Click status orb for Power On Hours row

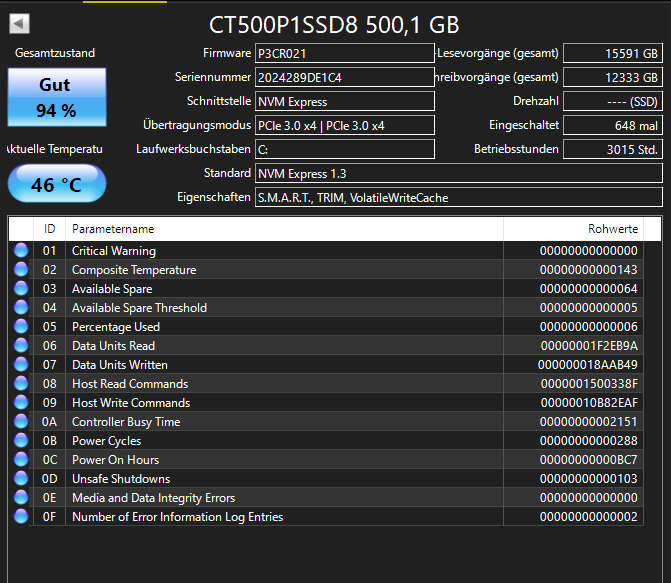tap(21, 459)
